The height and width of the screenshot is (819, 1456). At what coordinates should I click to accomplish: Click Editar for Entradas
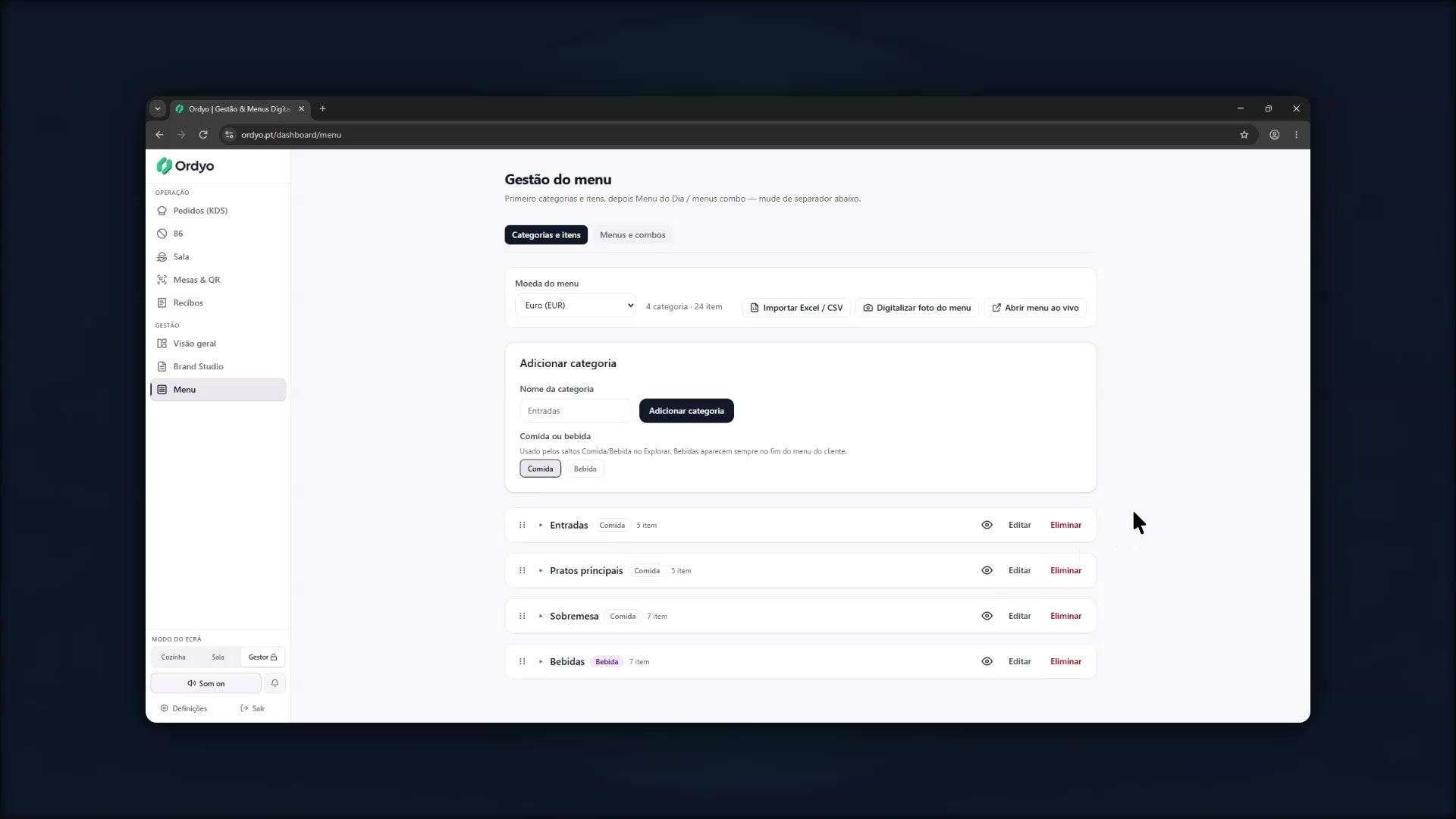[1019, 525]
